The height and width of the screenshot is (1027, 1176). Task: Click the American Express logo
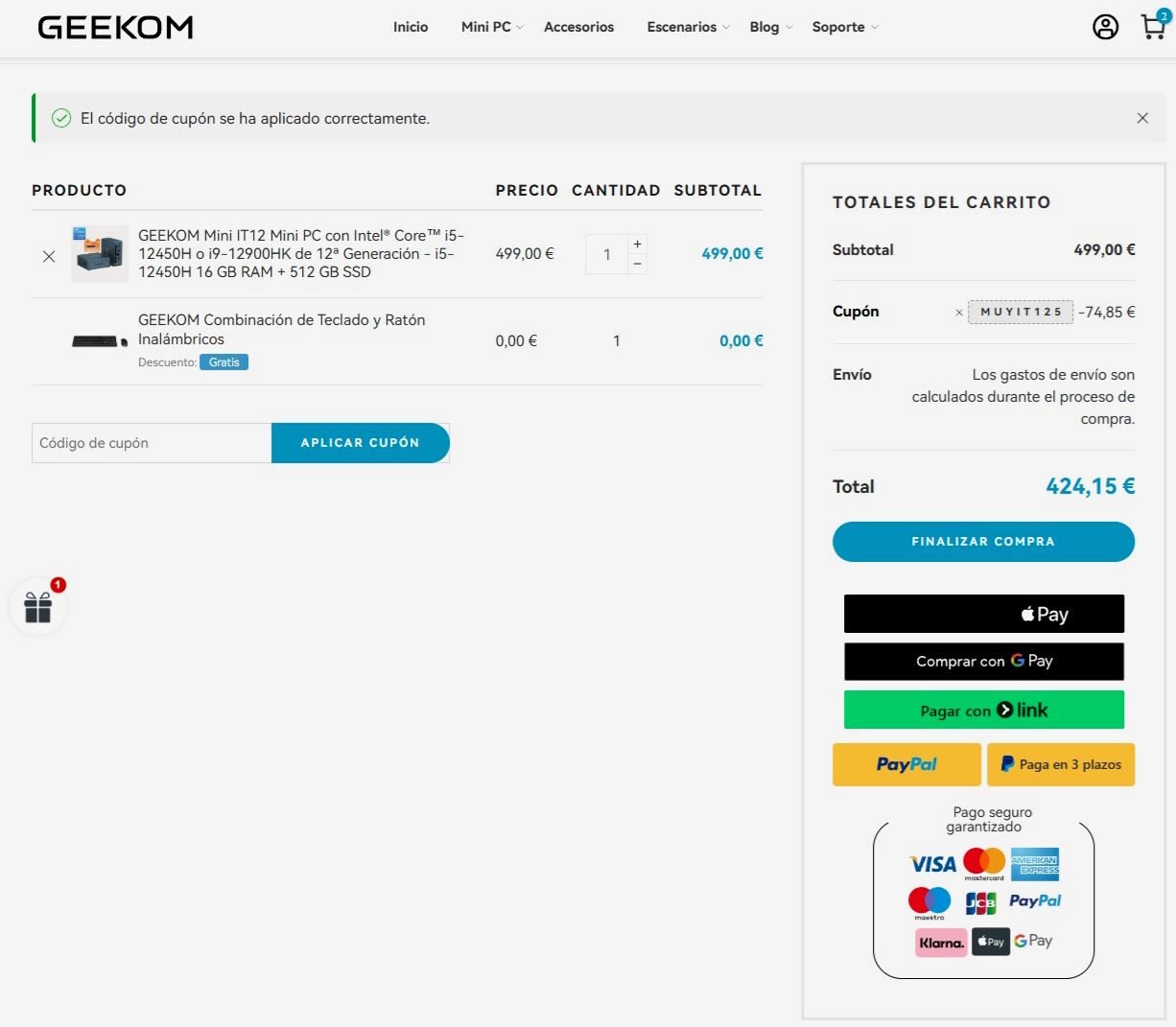[1035, 864]
